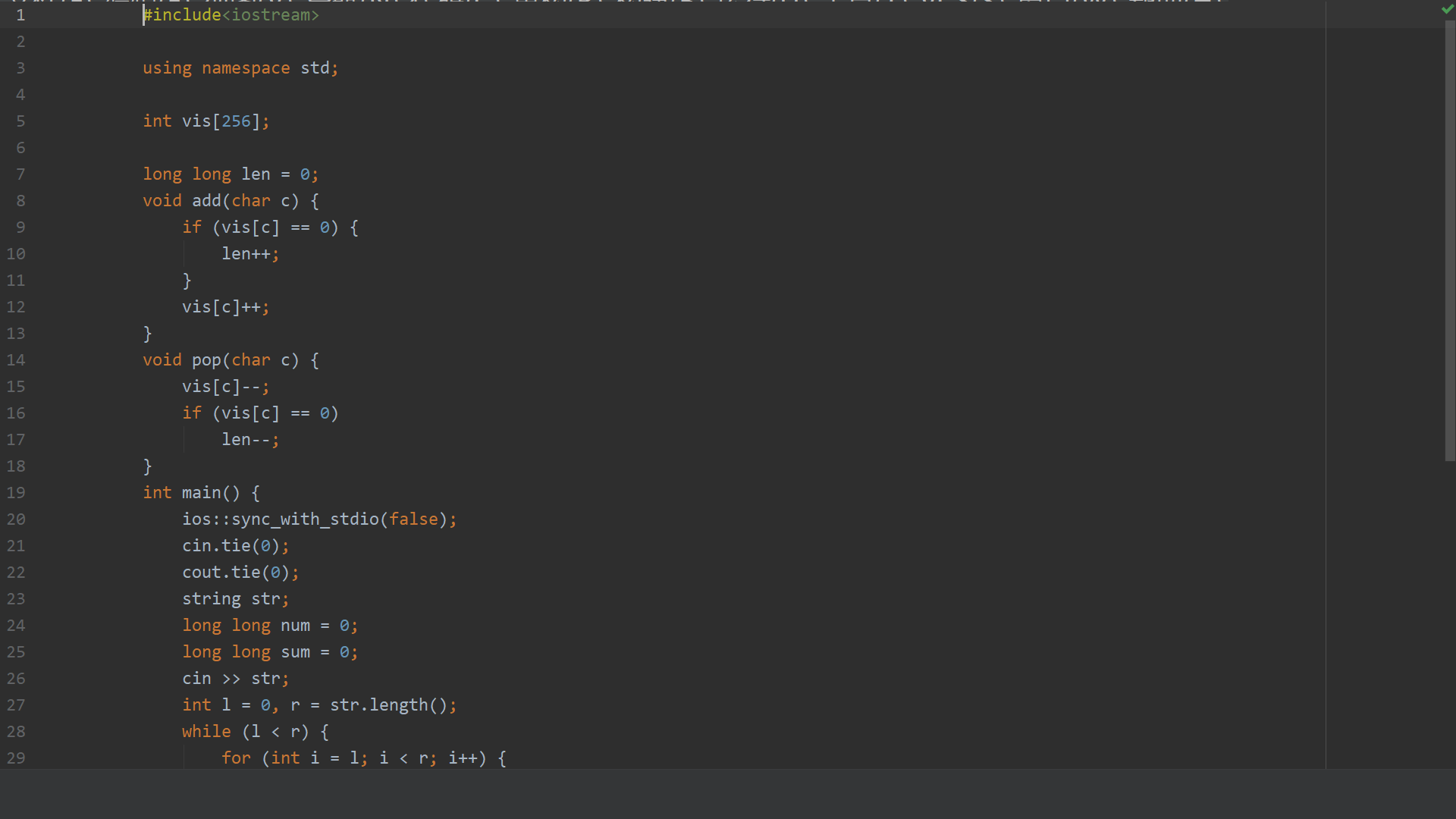Click 'long long sum = 0;' line
The width and height of the screenshot is (1456, 819).
(270, 652)
